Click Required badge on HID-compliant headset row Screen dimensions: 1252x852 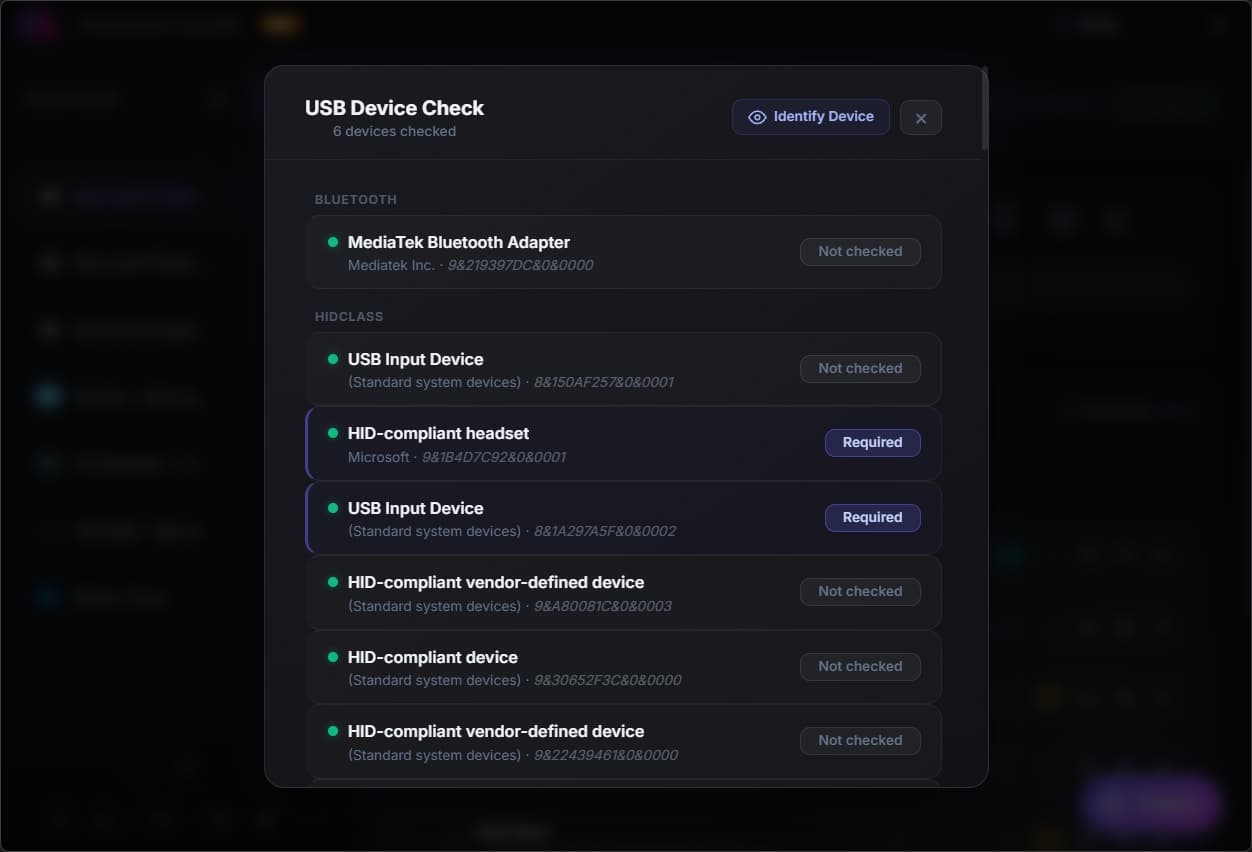coord(872,443)
